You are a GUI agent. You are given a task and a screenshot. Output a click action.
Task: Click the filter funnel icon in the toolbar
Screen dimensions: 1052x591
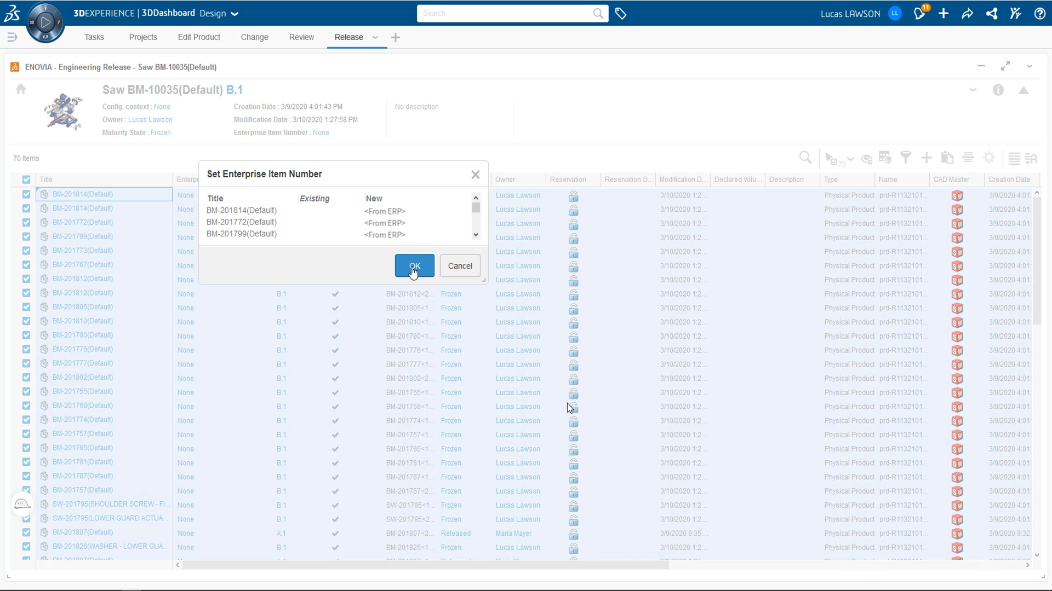[x=906, y=158]
